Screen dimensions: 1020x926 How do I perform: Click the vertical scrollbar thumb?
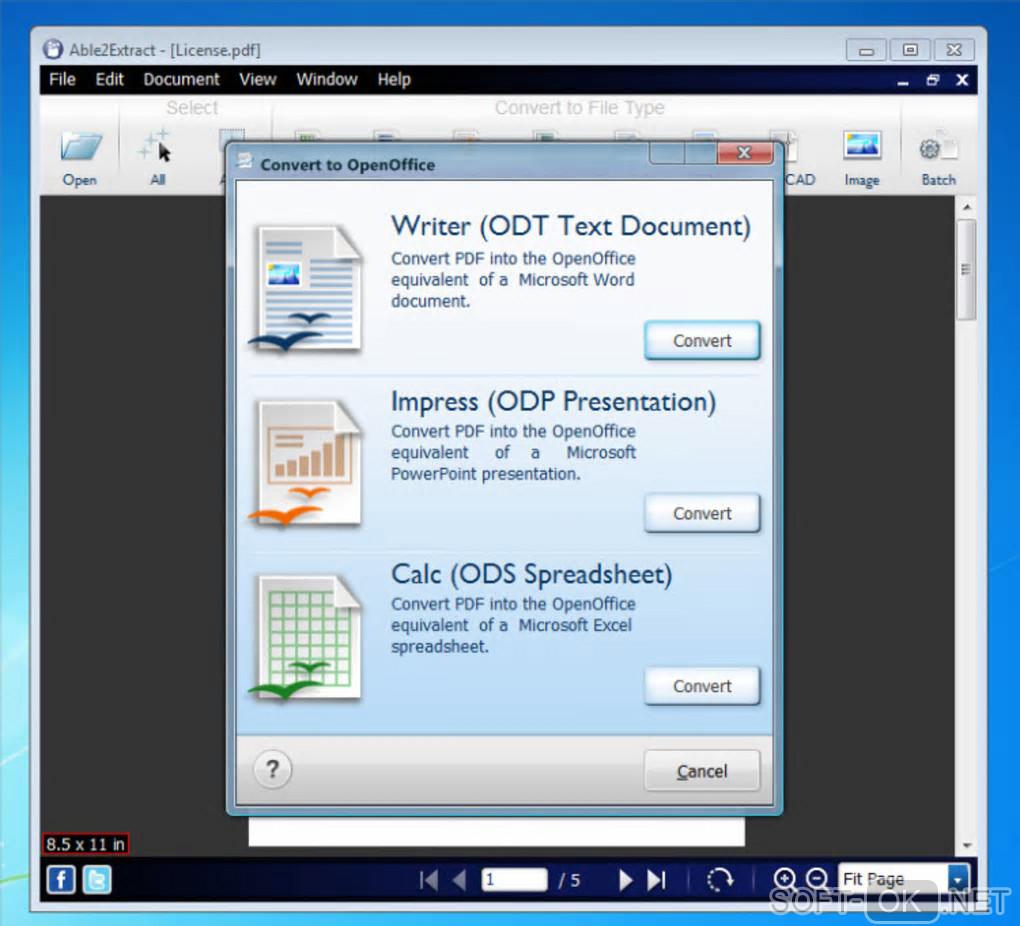point(967,269)
